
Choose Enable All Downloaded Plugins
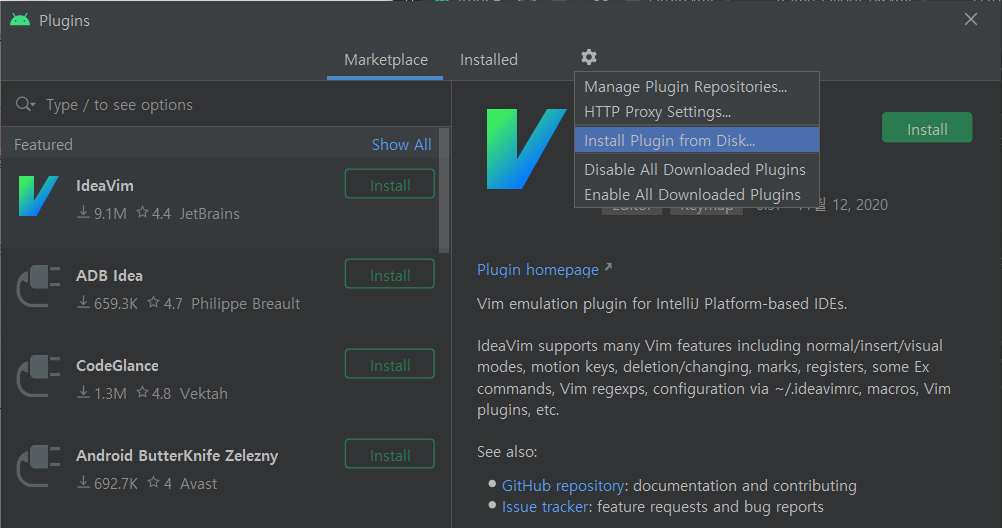tap(697, 194)
